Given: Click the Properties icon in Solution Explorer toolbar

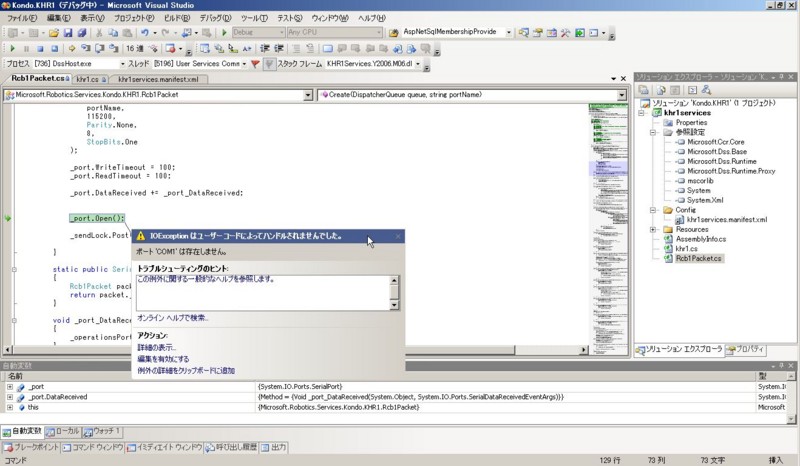Looking at the screenshot, I should pos(644,90).
